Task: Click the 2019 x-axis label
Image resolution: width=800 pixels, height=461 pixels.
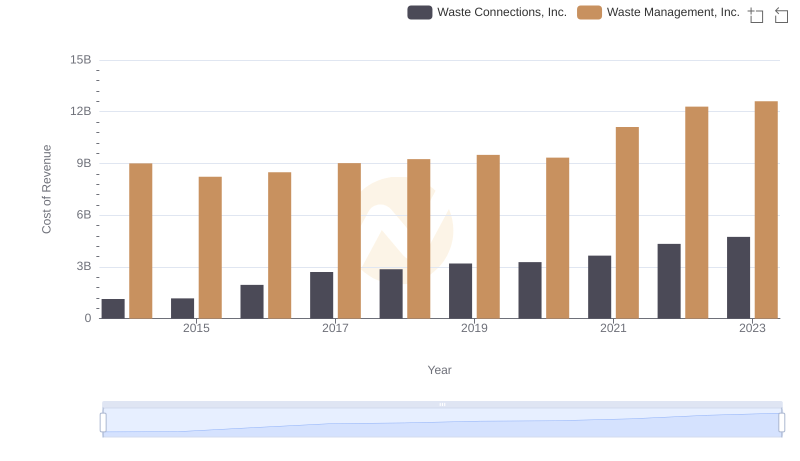Action: pos(474,328)
